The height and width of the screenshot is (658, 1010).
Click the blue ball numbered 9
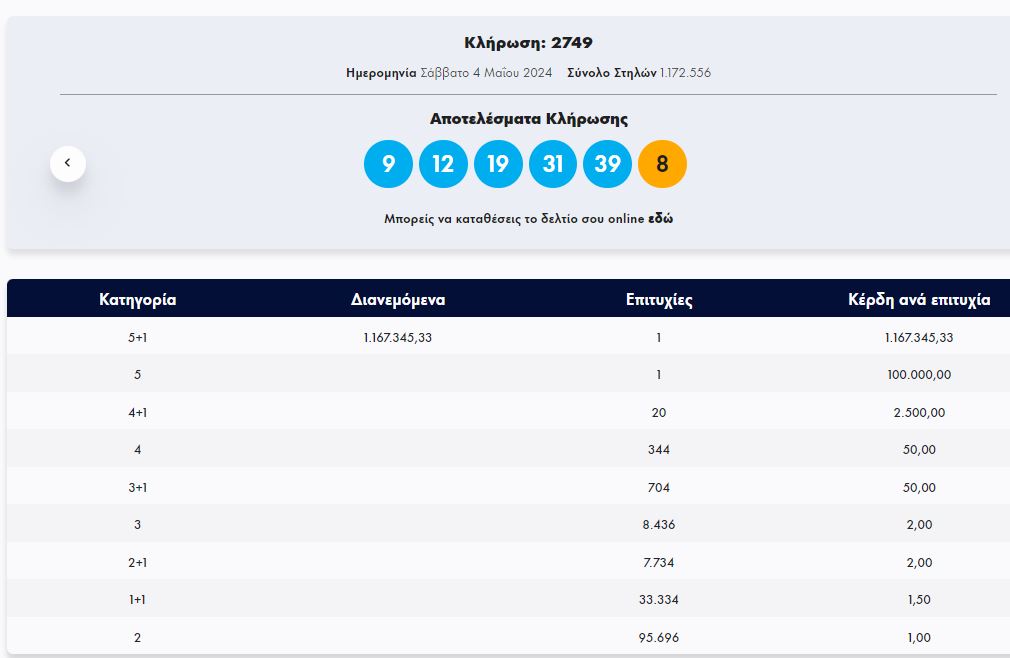pyautogui.click(x=388, y=164)
